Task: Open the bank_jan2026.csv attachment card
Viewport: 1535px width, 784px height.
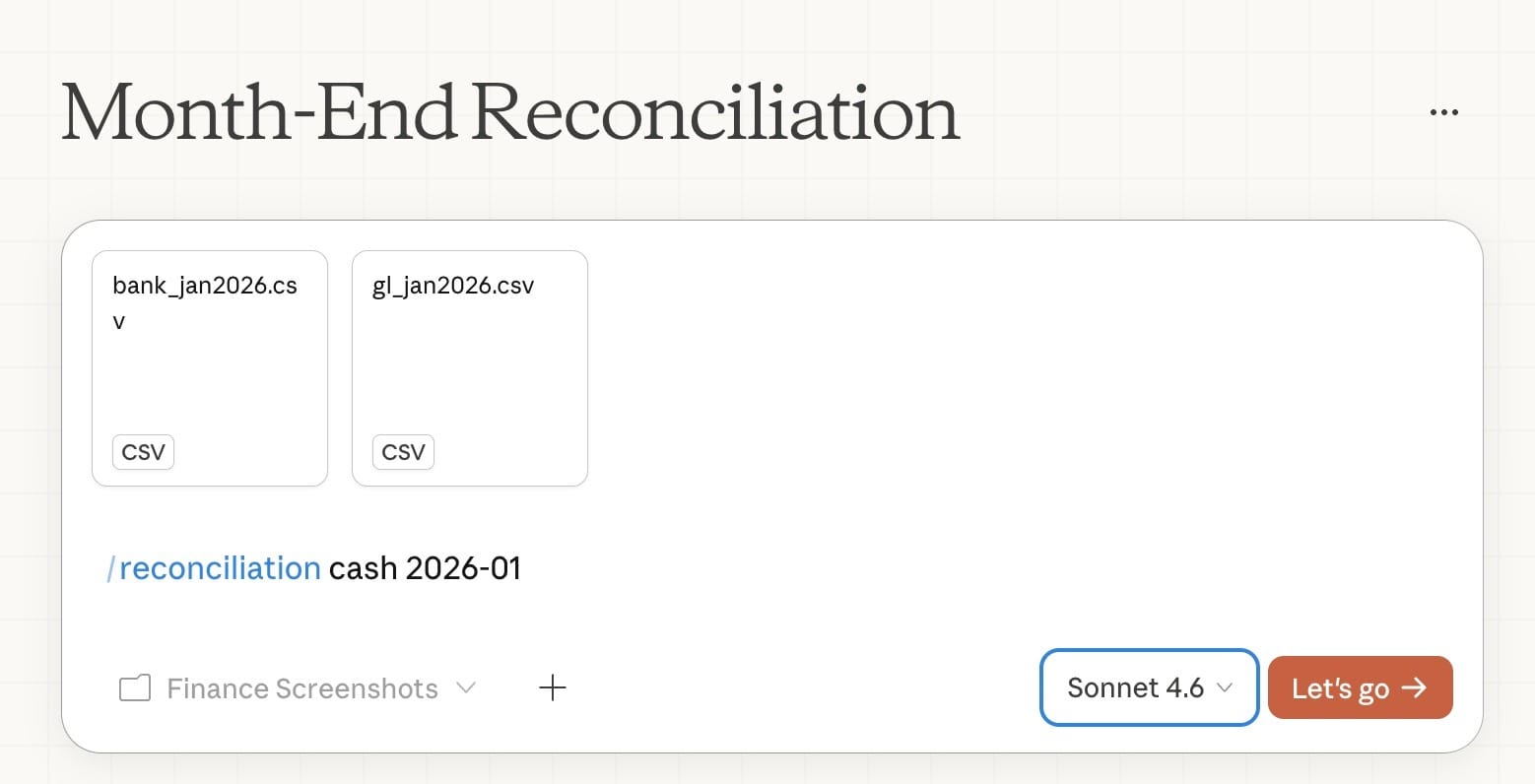Action: 209,368
